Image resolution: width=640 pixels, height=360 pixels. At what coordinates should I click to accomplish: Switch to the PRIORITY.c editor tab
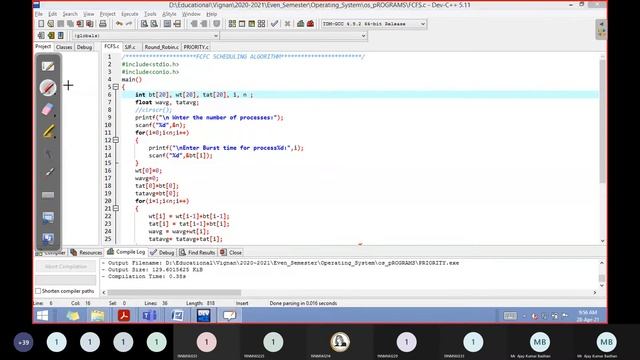(x=196, y=47)
